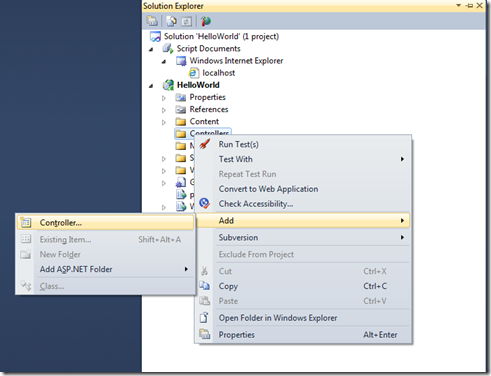This screenshot has width=491, height=376.
Task: Select the References label in tree
Action: pyautogui.click(x=209, y=109)
